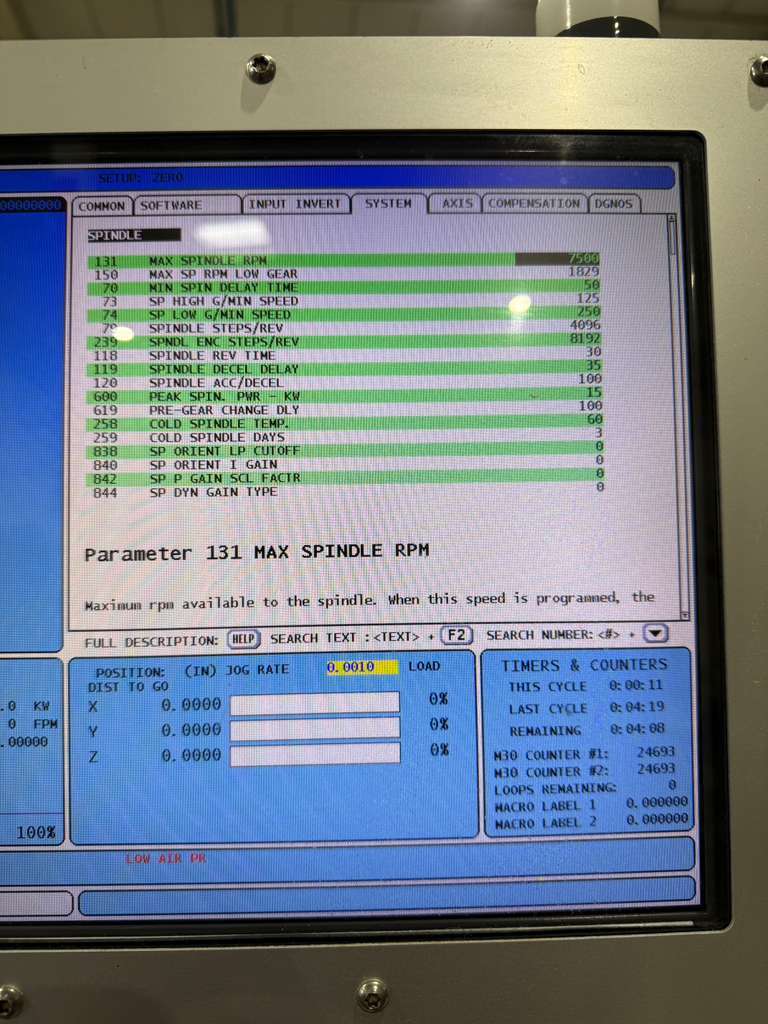Click the Parameter 131 MAX SPINDLE RPM heading

(x=257, y=553)
